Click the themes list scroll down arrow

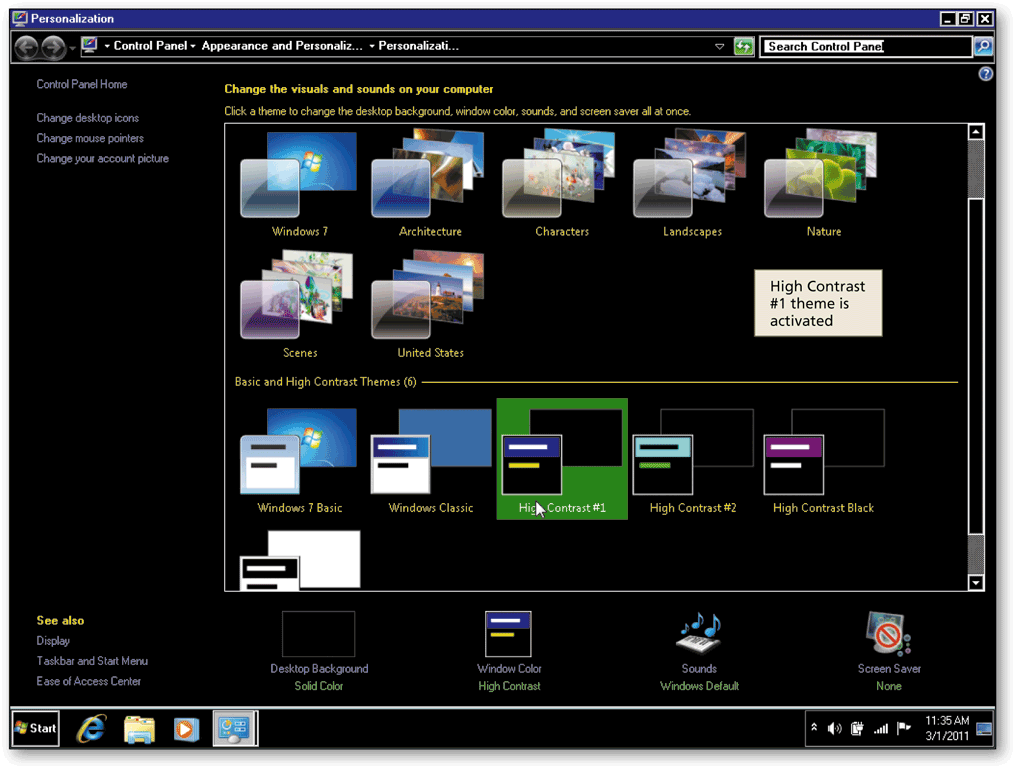click(976, 582)
